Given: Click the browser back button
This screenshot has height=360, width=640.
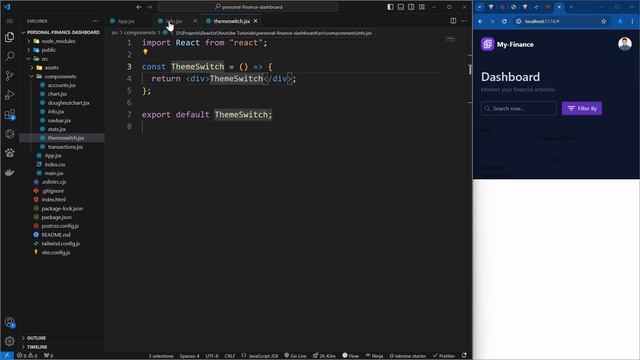Looking at the screenshot, I should pos(480,21).
